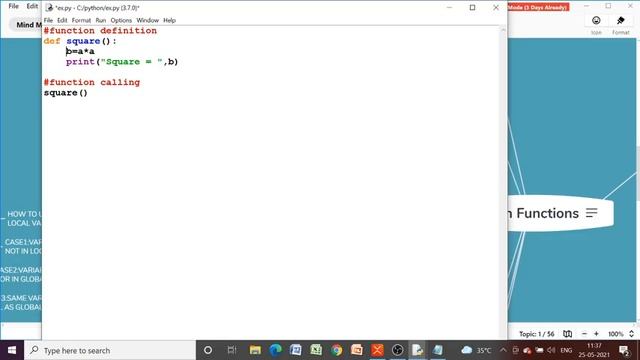Open File Explorer from taskbar

255,350
